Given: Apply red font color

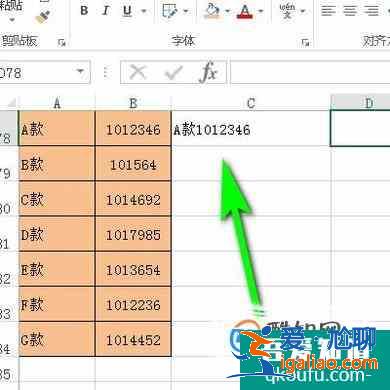Looking at the screenshot, I should tap(245, 11).
